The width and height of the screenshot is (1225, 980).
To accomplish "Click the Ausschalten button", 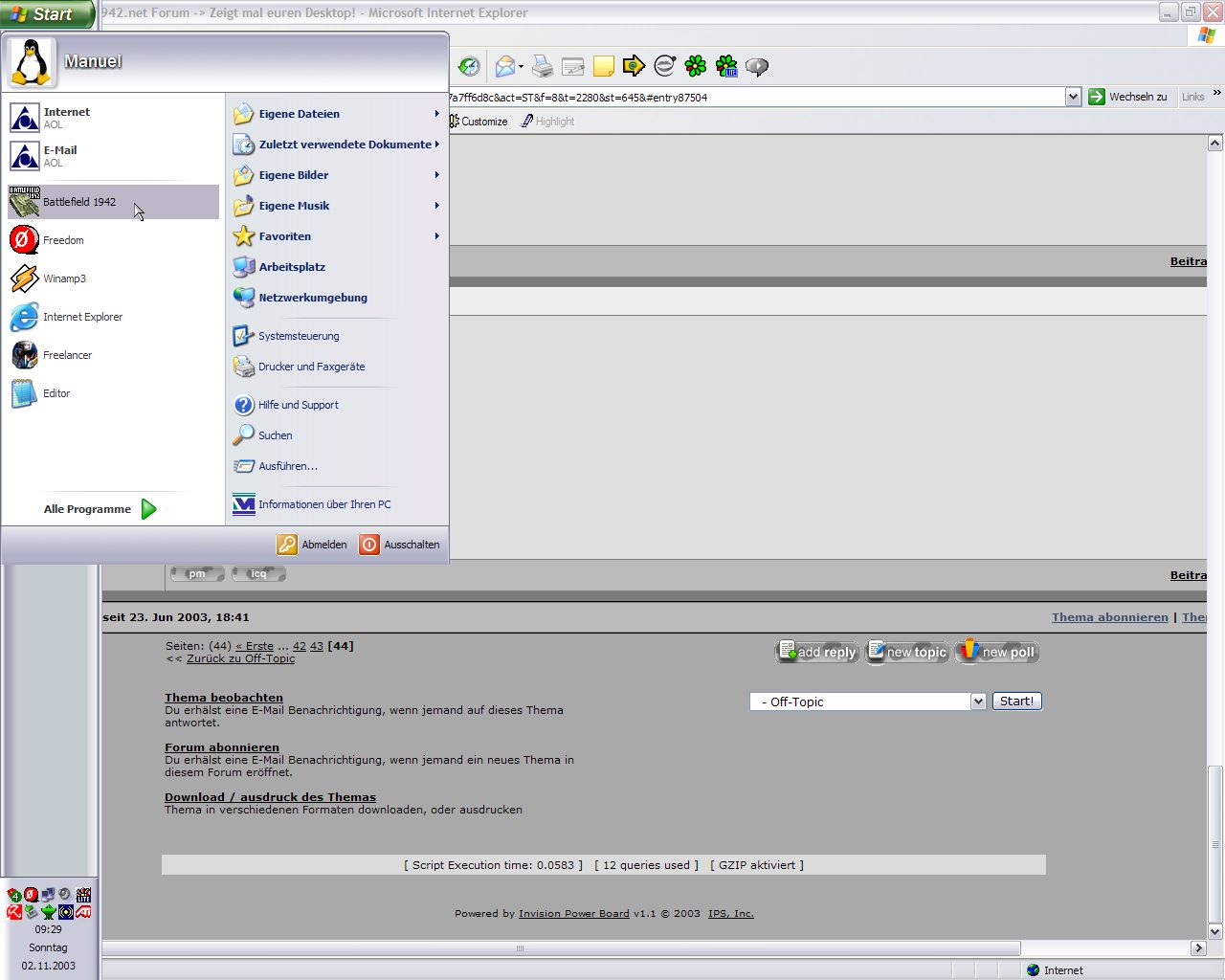I will pos(400,545).
